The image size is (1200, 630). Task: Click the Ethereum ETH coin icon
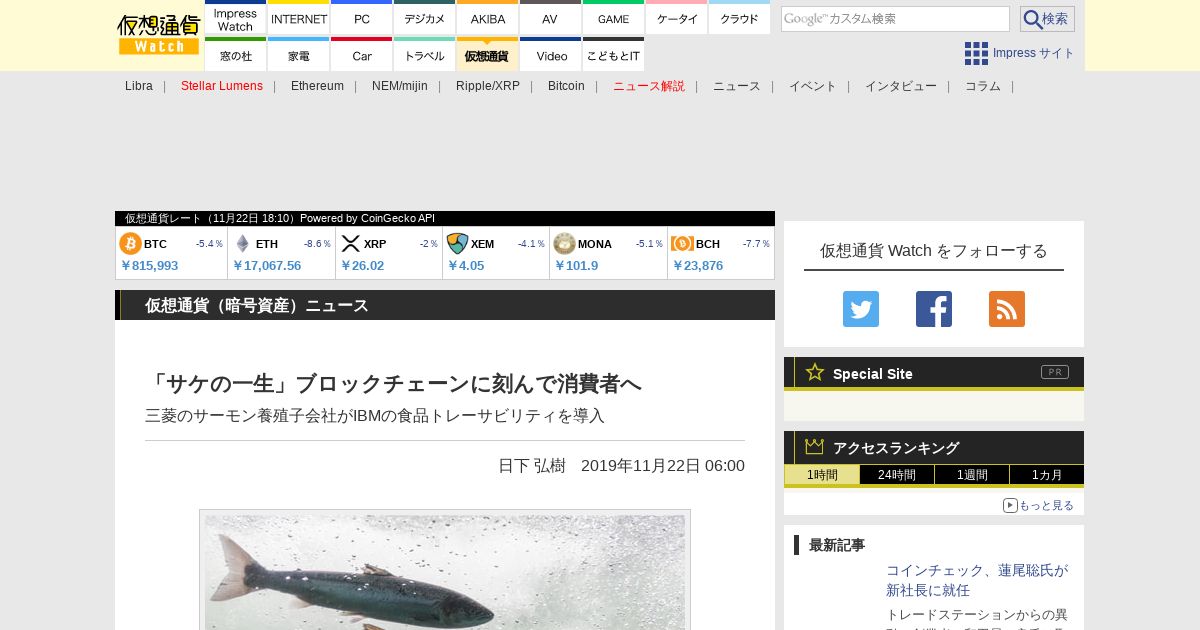click(x=242, y=244)
